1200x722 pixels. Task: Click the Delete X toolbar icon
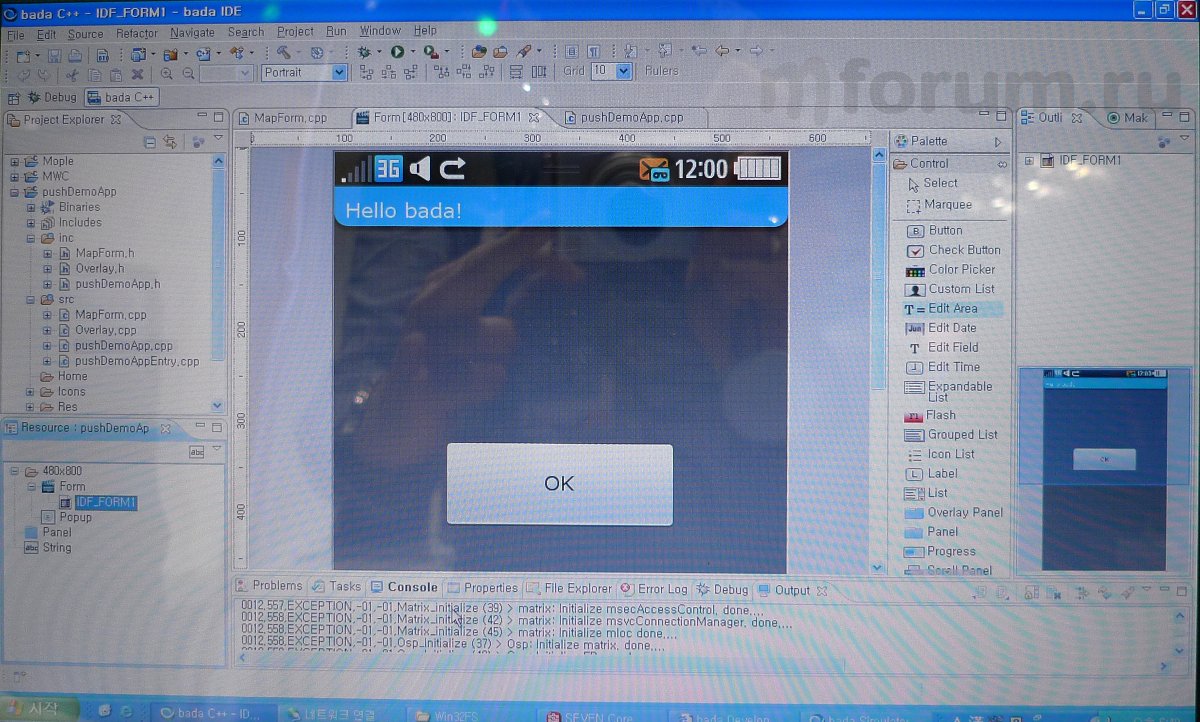pyautogui.click(x=137, y=73)
